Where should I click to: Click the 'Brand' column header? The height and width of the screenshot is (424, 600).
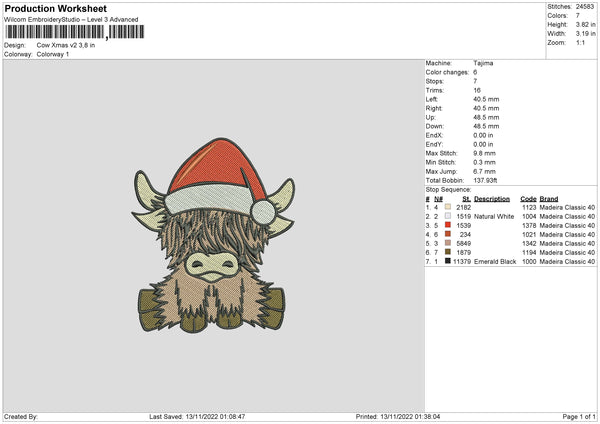[549, 199]
